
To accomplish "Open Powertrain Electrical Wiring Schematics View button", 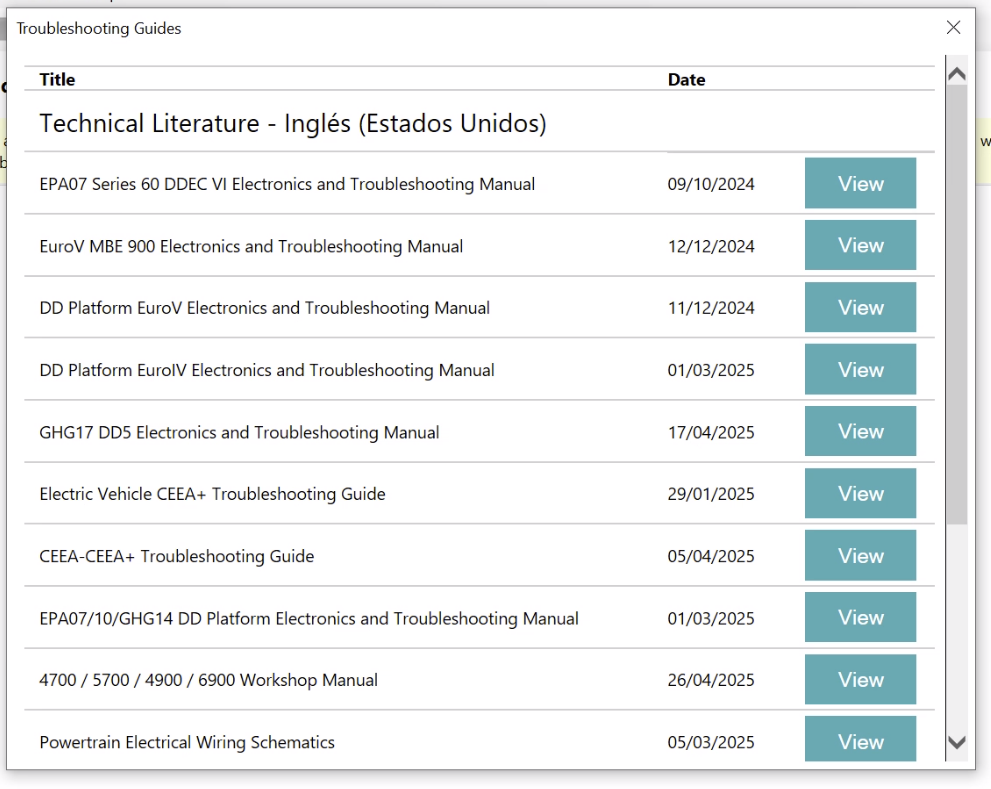I will 860,740.
